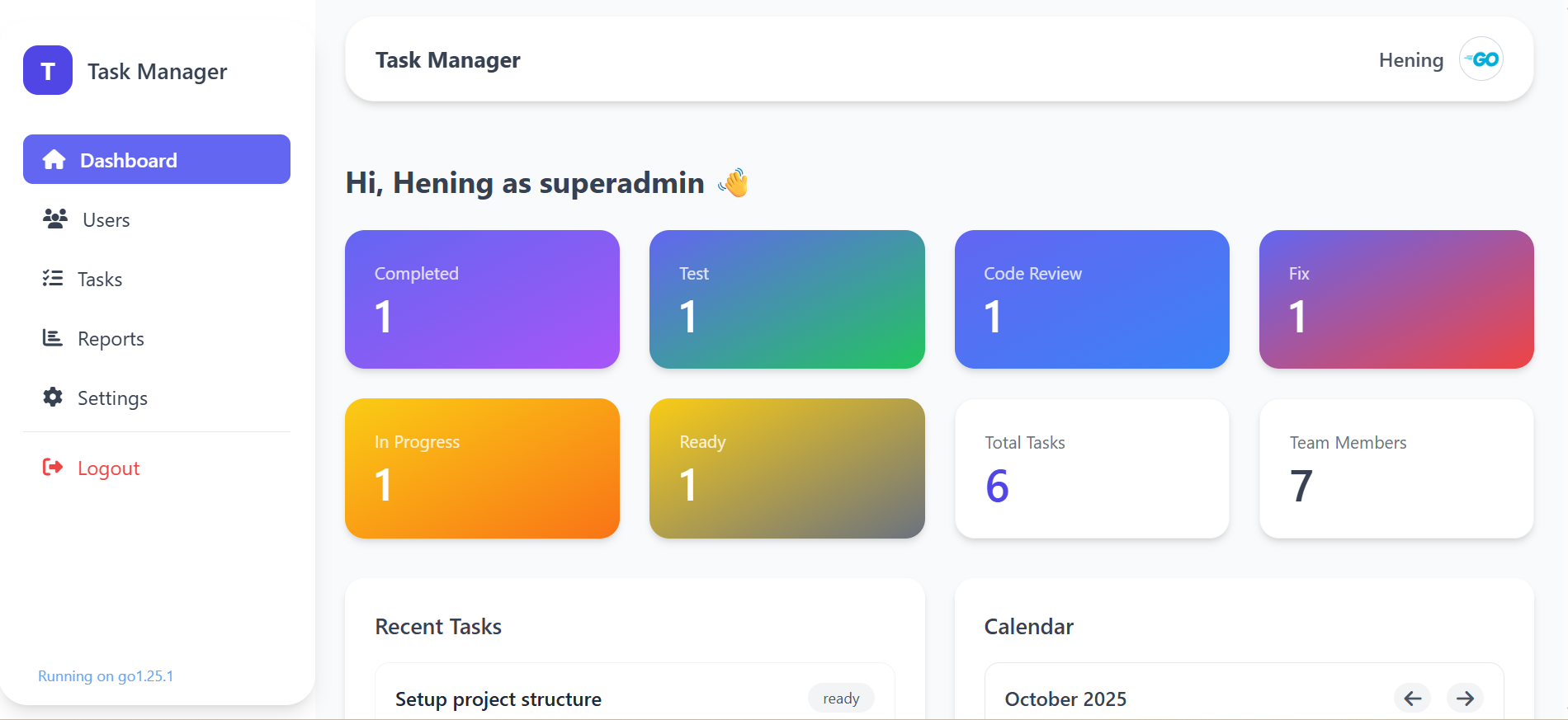Open the orange In Progress card
Viewport: 1568px width, 720px height.
point(482,468)
